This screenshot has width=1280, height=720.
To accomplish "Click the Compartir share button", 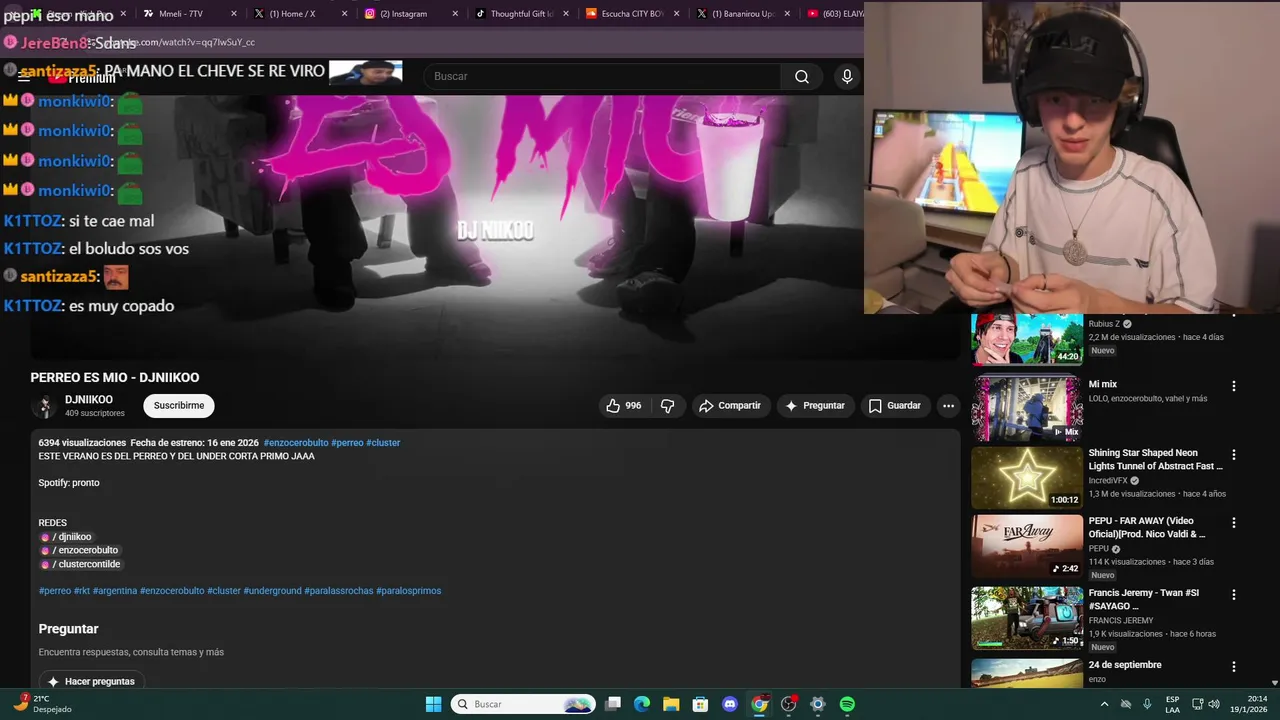I will tap(730, 406).
